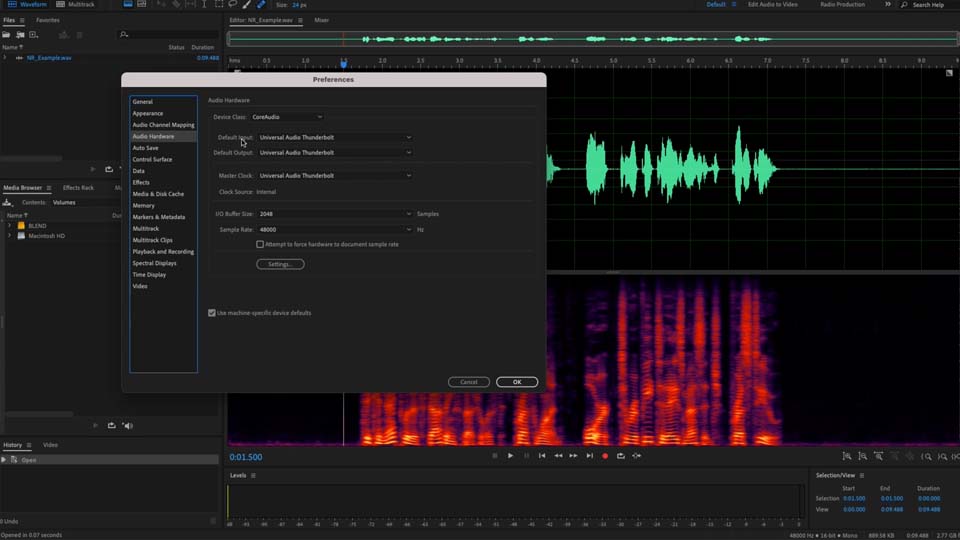Expand the BLEND volume in Media Browser
Screen dimensions: 960x540
[9, 226]
